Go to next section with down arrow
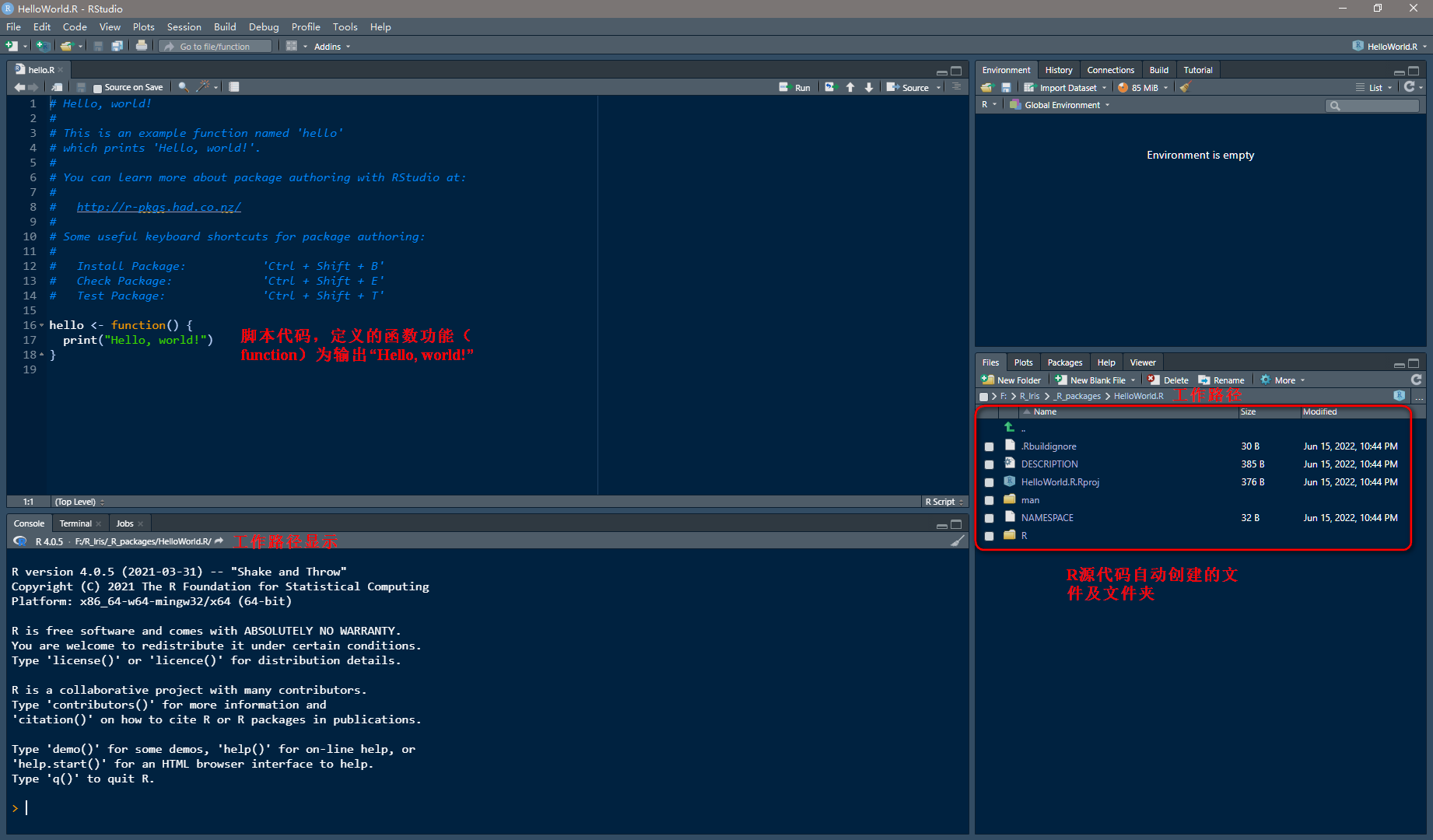Viewport: 1433px width, 840px height. pos(869,87)
